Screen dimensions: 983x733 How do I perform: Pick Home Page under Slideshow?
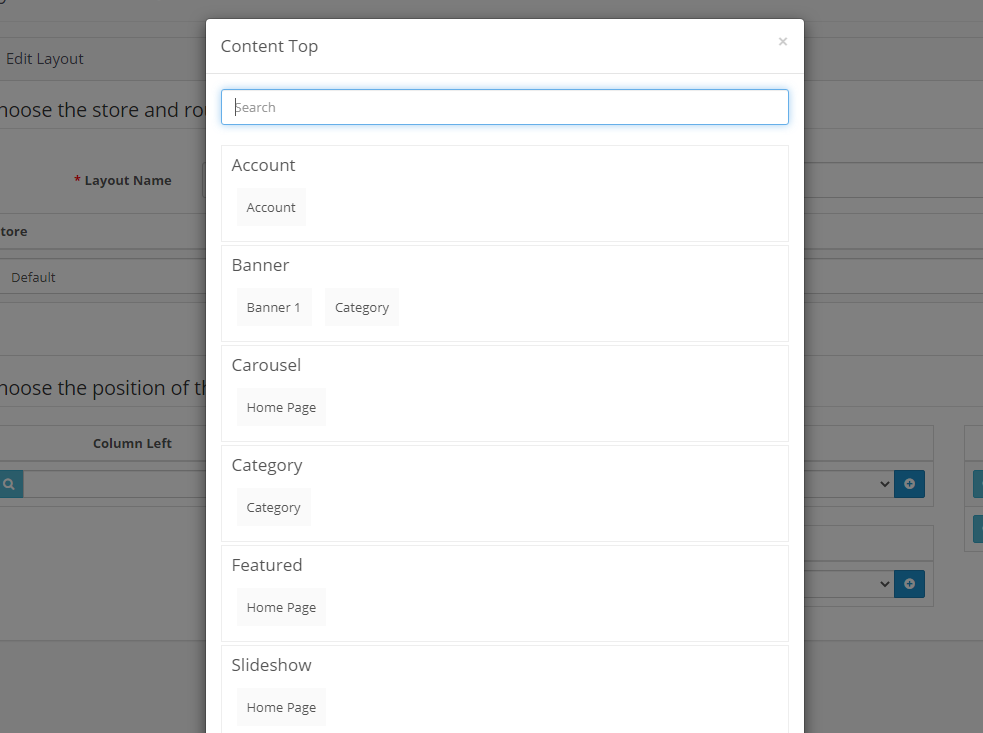281,707
